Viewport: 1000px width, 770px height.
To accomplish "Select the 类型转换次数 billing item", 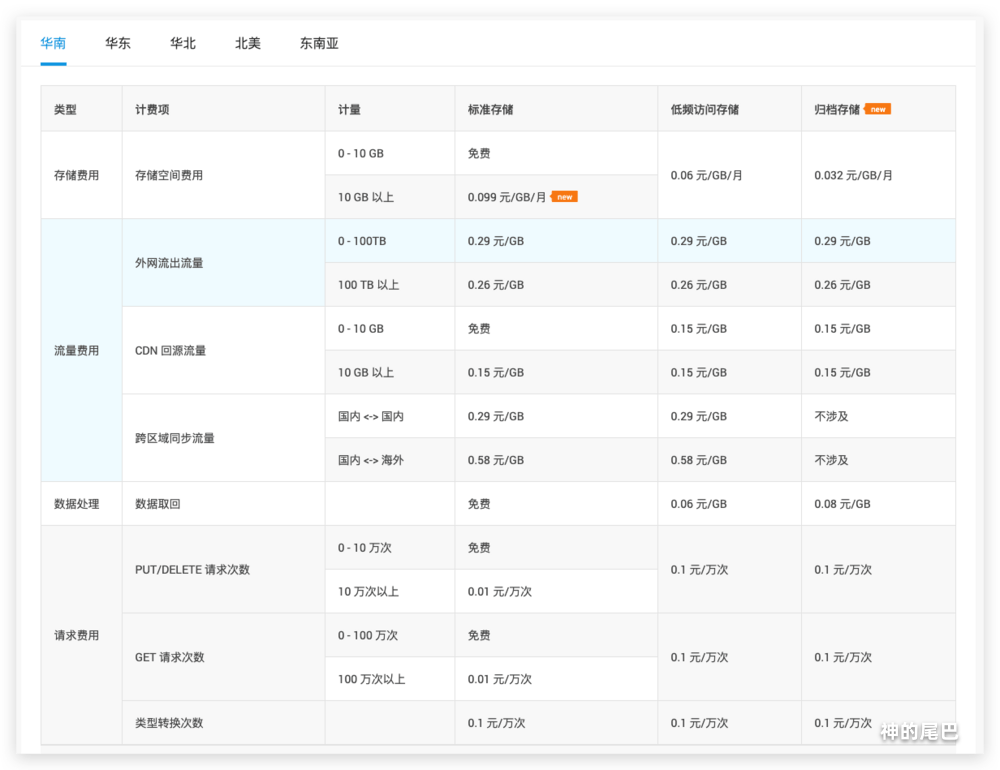I will pyautogui.click(x=168, y=723).
